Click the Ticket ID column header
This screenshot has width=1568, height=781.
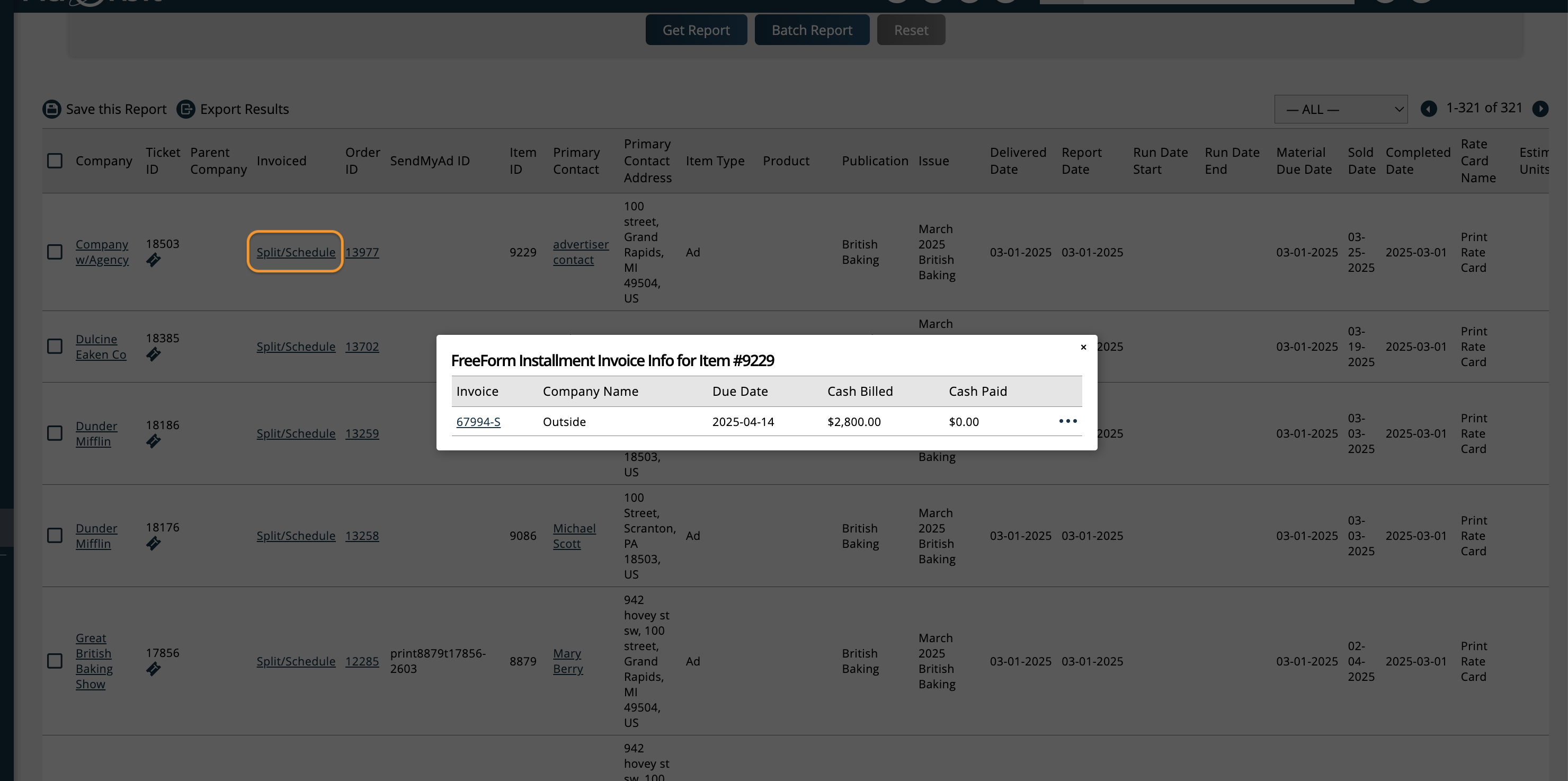click(163, 161)
